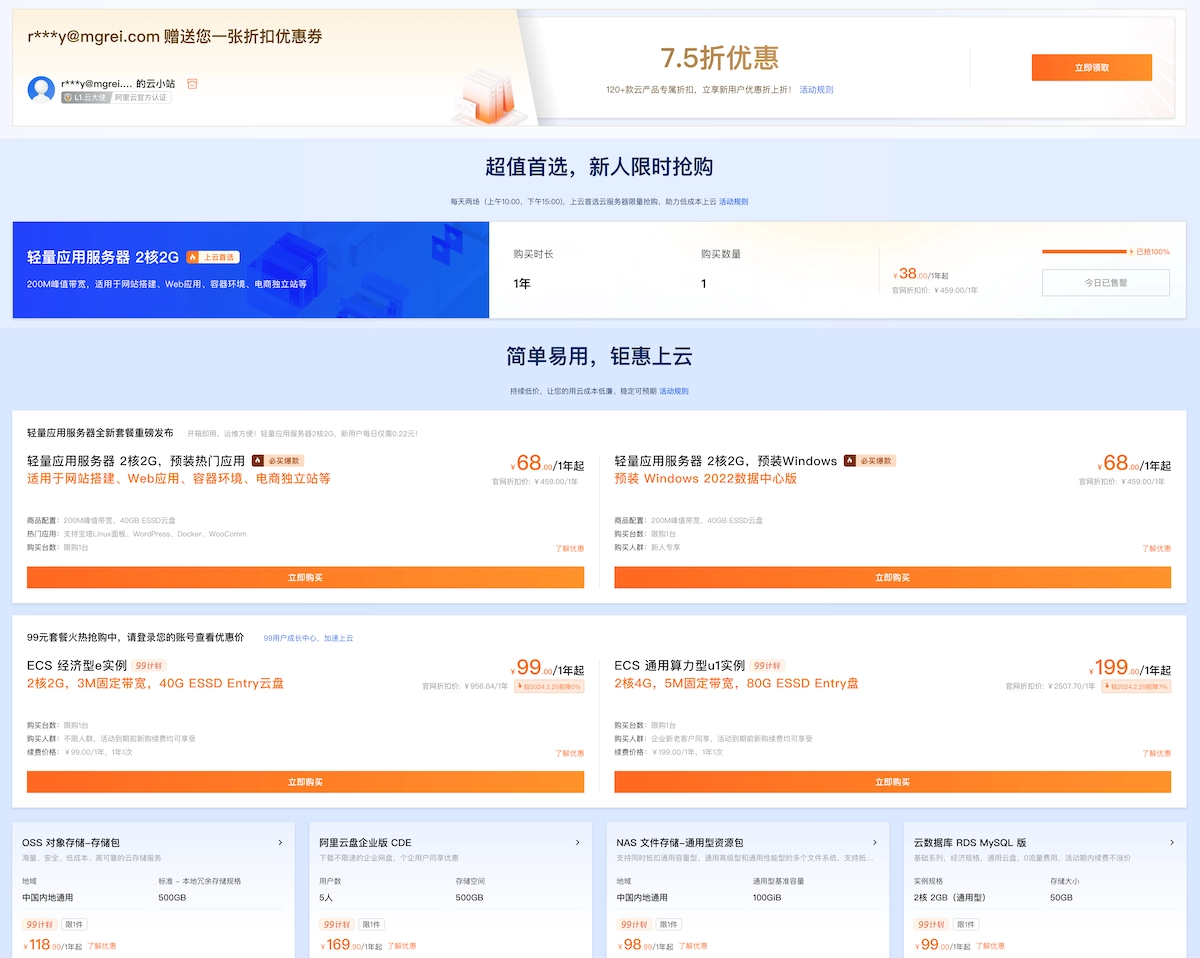Click 99计划 tag beside ECS 经济型e实例
This screenshot has width=1200, height=958.
click(x=149, y=666)
